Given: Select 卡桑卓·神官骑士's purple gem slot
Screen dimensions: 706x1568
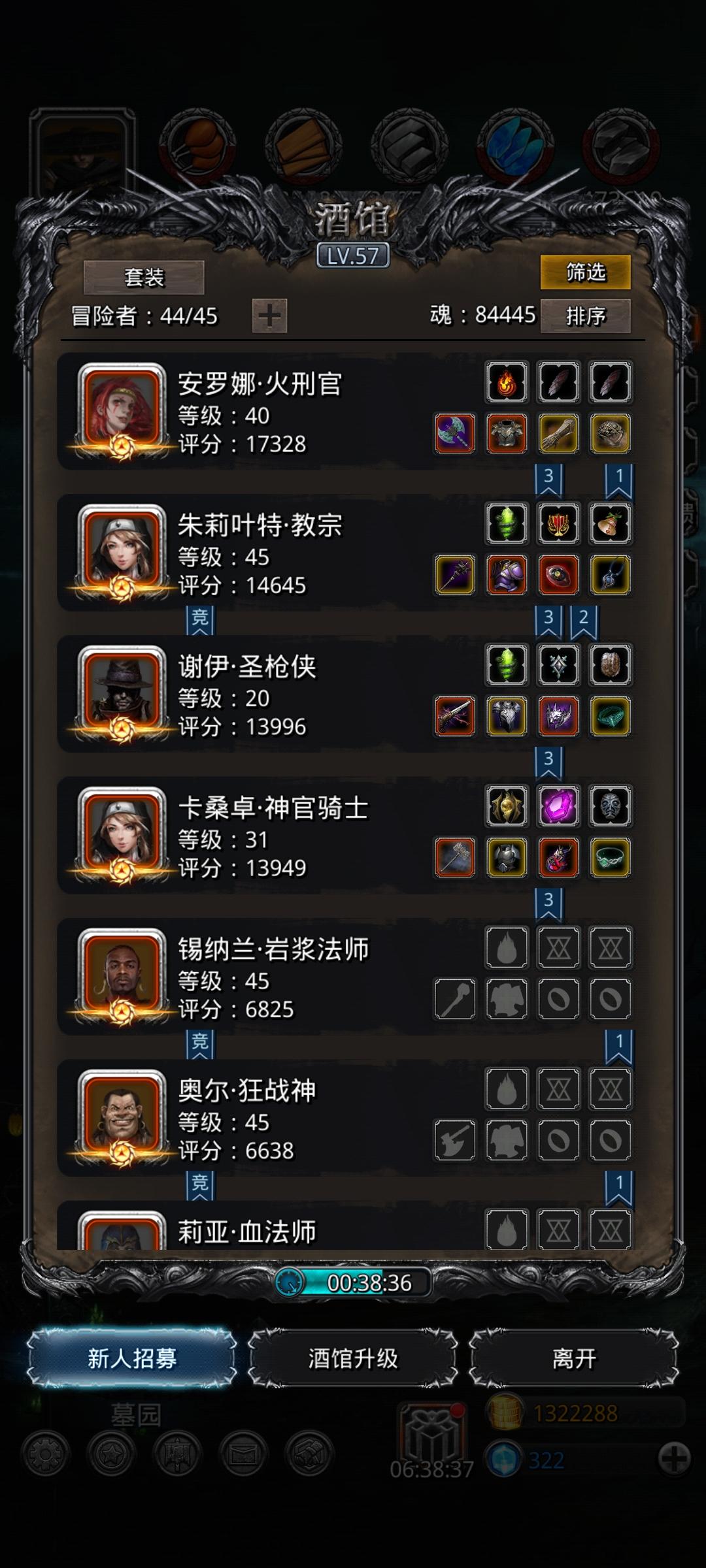Looking at the screenshot, I should click(558, 806).
